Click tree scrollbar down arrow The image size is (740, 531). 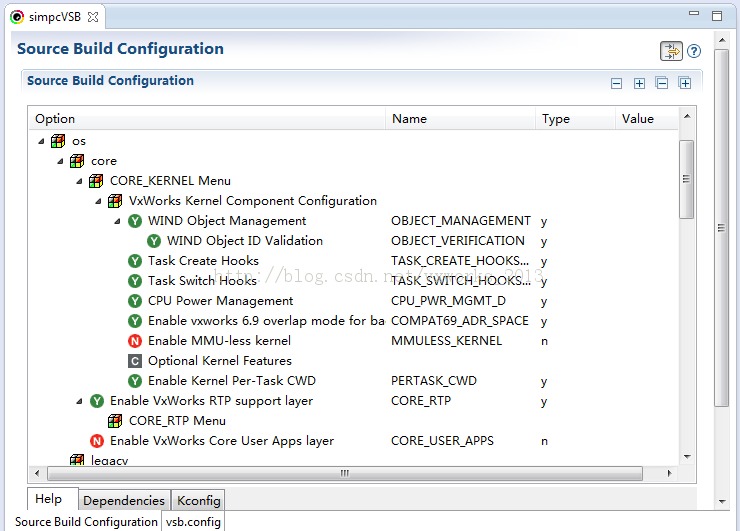[x=687, y=456]
